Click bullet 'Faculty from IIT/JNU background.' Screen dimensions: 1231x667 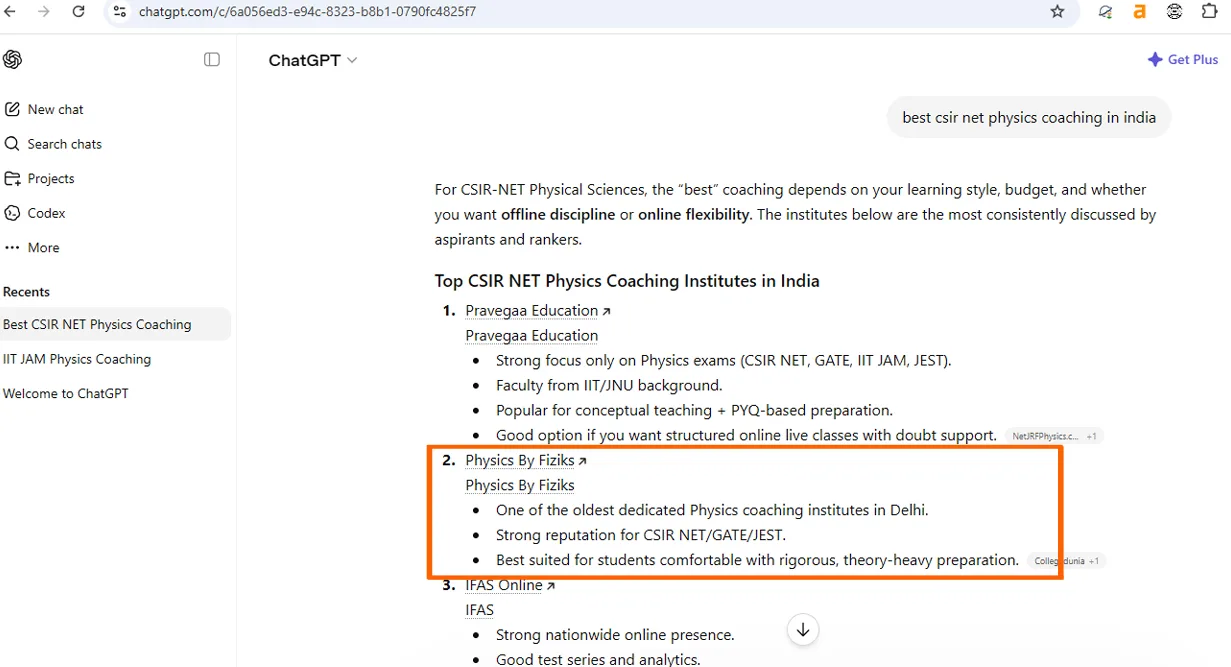click(x=609, y=386)
